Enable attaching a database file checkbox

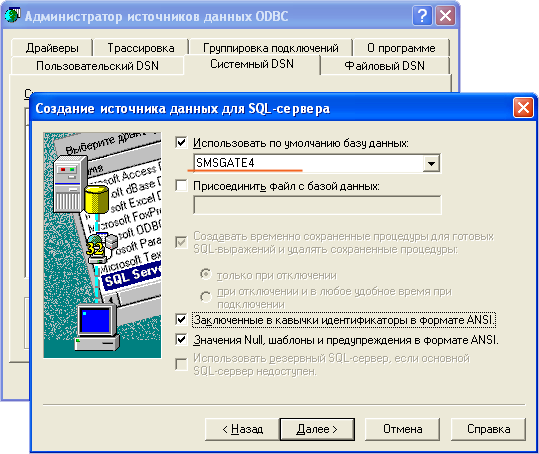(181, 186)
